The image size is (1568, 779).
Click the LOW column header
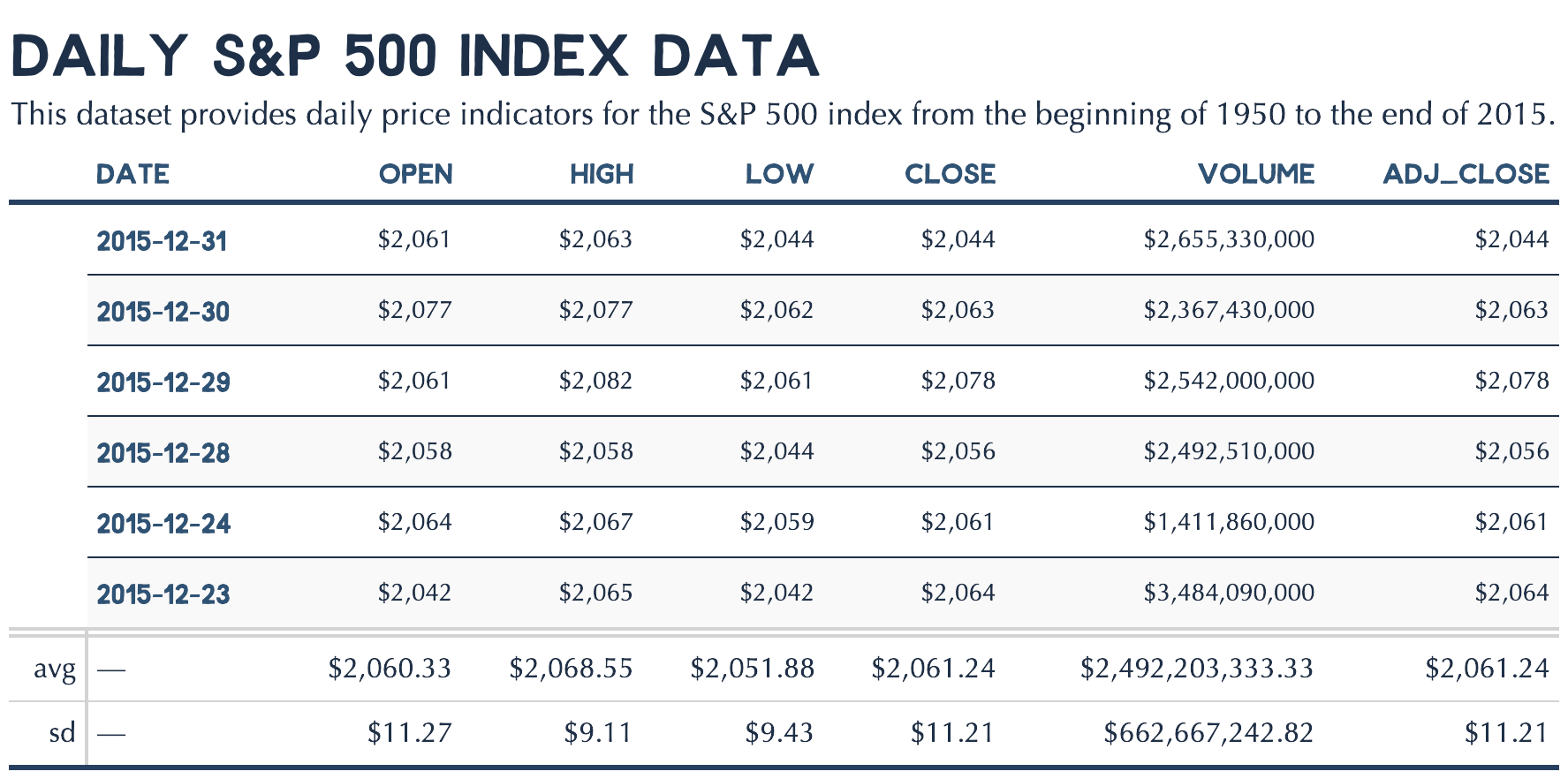tap(779, 174)
